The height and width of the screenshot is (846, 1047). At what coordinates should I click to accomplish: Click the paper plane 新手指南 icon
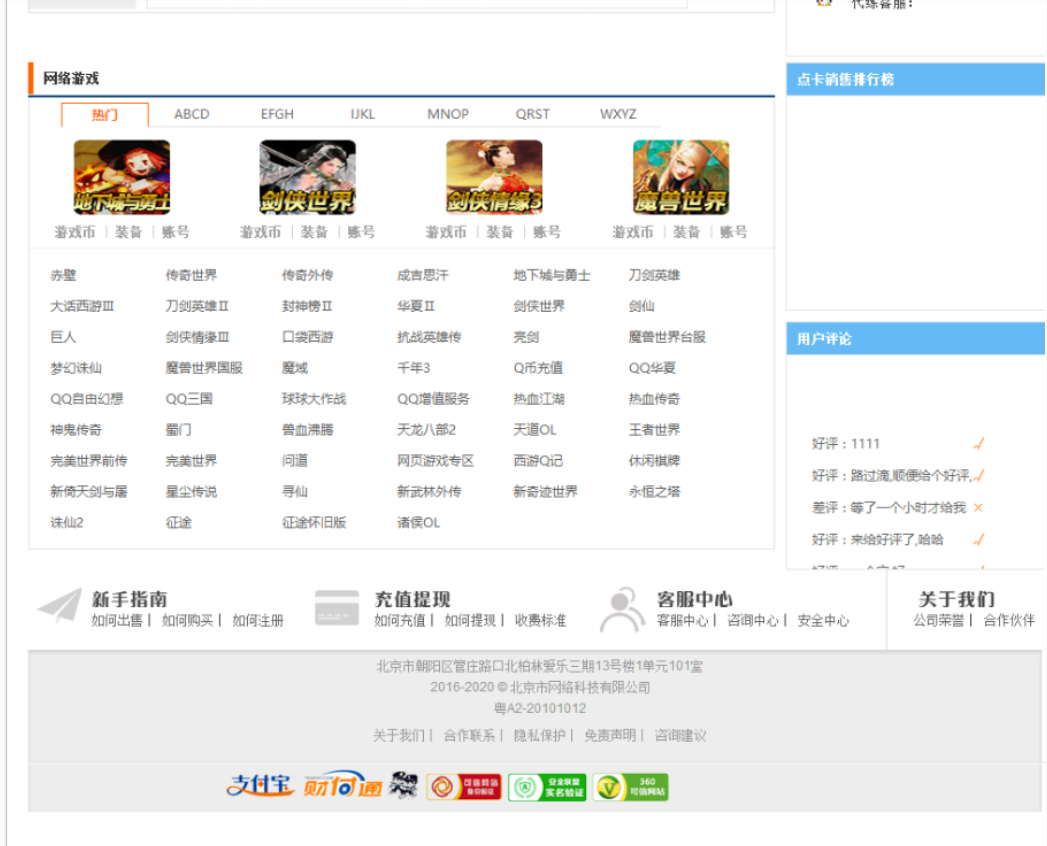[59, 606]
